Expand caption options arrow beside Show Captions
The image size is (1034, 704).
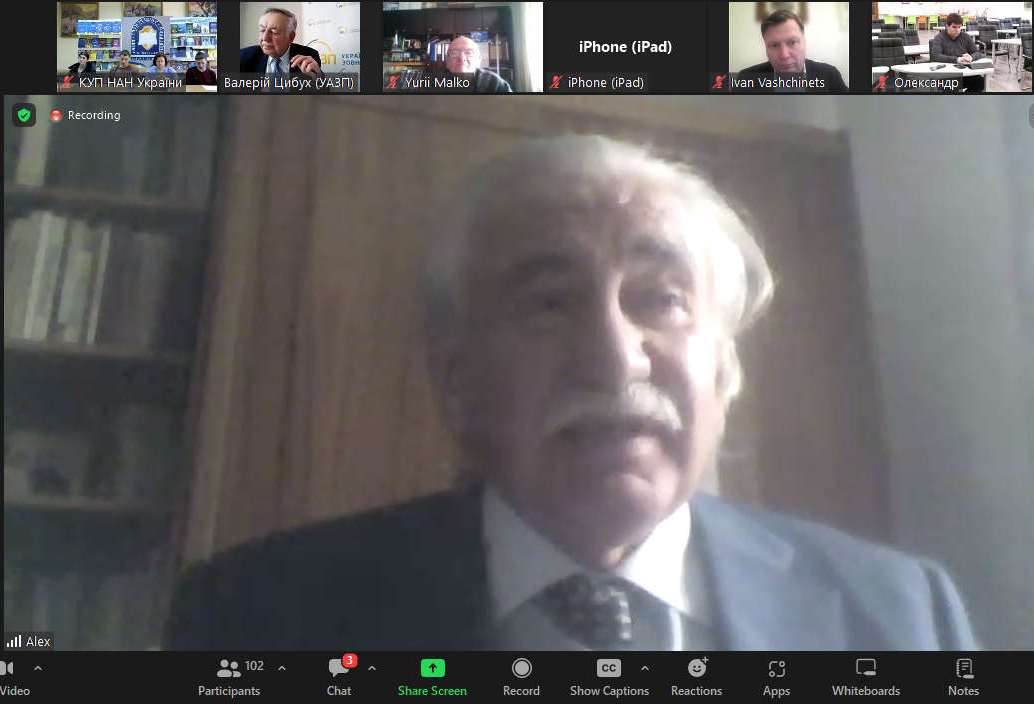coord(645,668)
